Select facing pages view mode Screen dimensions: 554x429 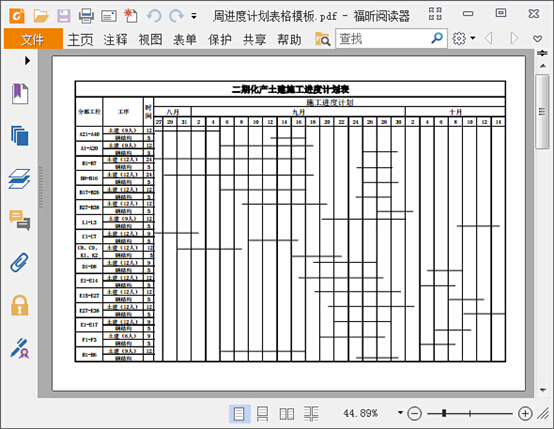287,414
